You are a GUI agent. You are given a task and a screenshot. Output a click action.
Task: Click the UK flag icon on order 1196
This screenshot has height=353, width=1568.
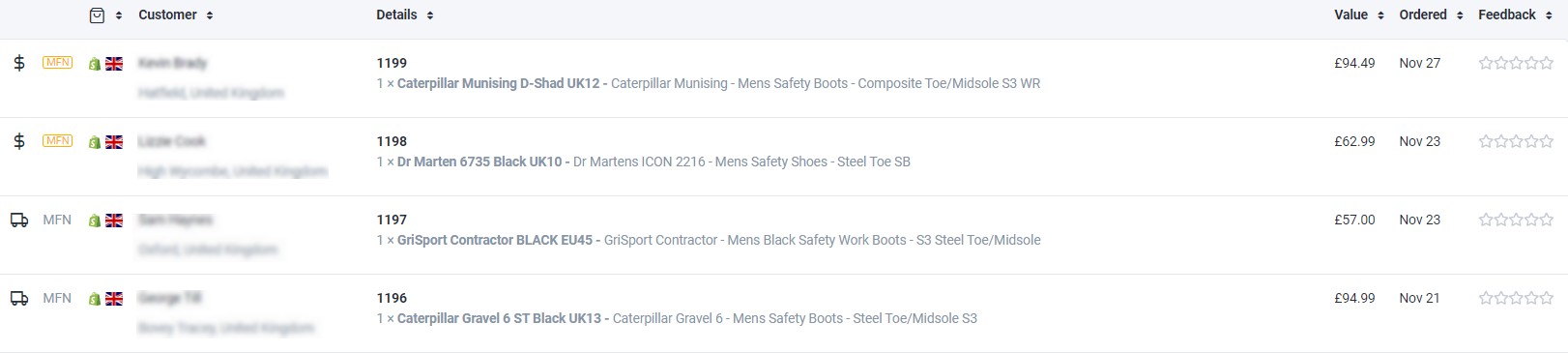pyautogui.click(x=114, y=299)
